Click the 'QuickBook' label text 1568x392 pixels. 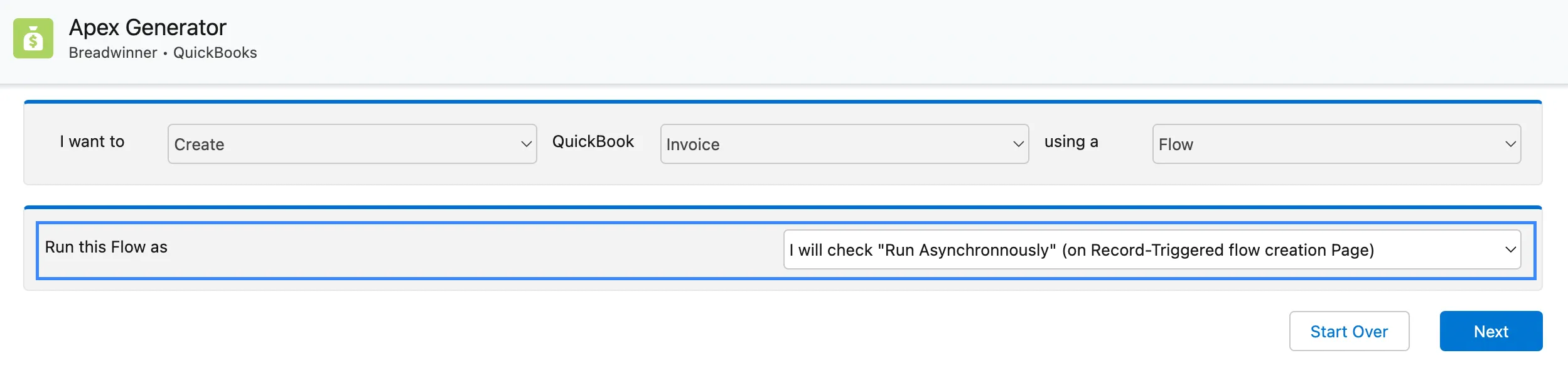tap(593, 141)
